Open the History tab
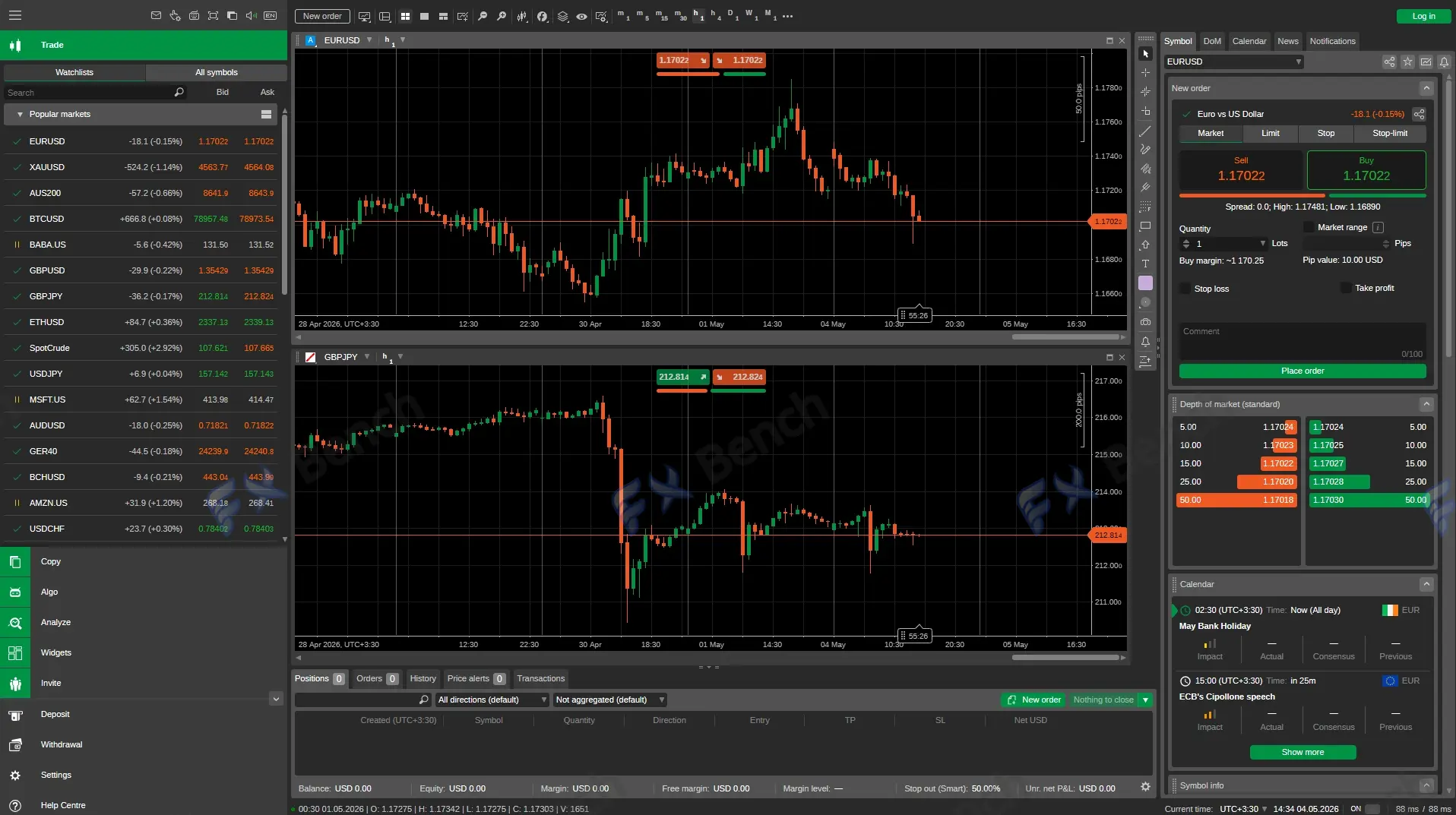Viewport: 1456px width, 815px height. point(423,678)
